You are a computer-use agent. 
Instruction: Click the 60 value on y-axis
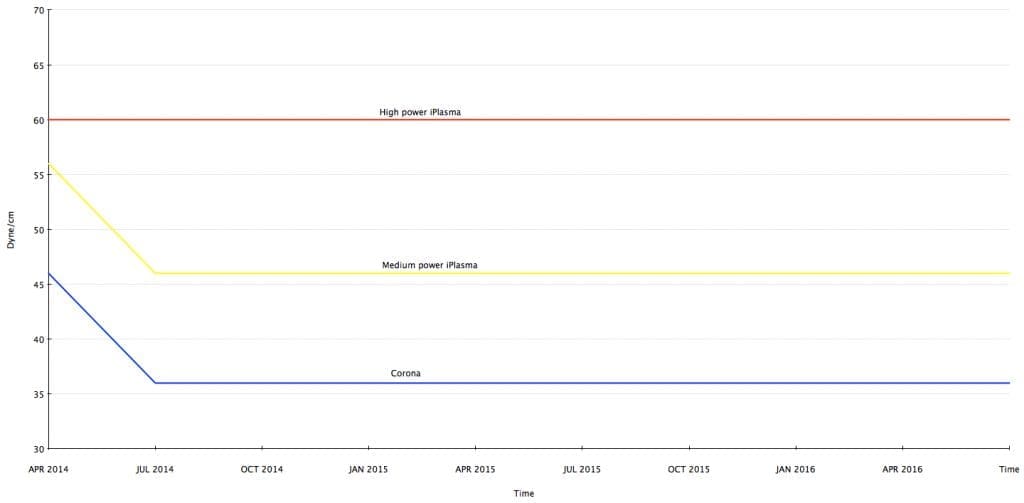pos(39,120)
